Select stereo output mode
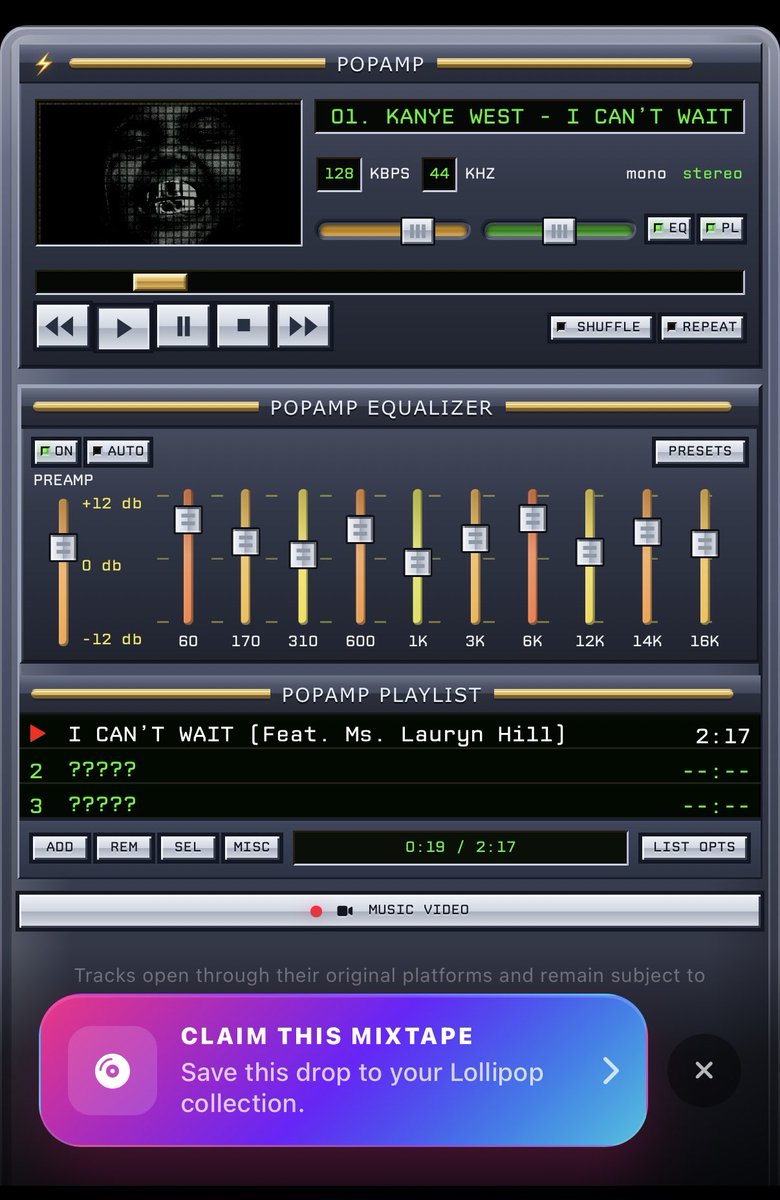The image size is (780, 1200). click(x=712, y=174)
